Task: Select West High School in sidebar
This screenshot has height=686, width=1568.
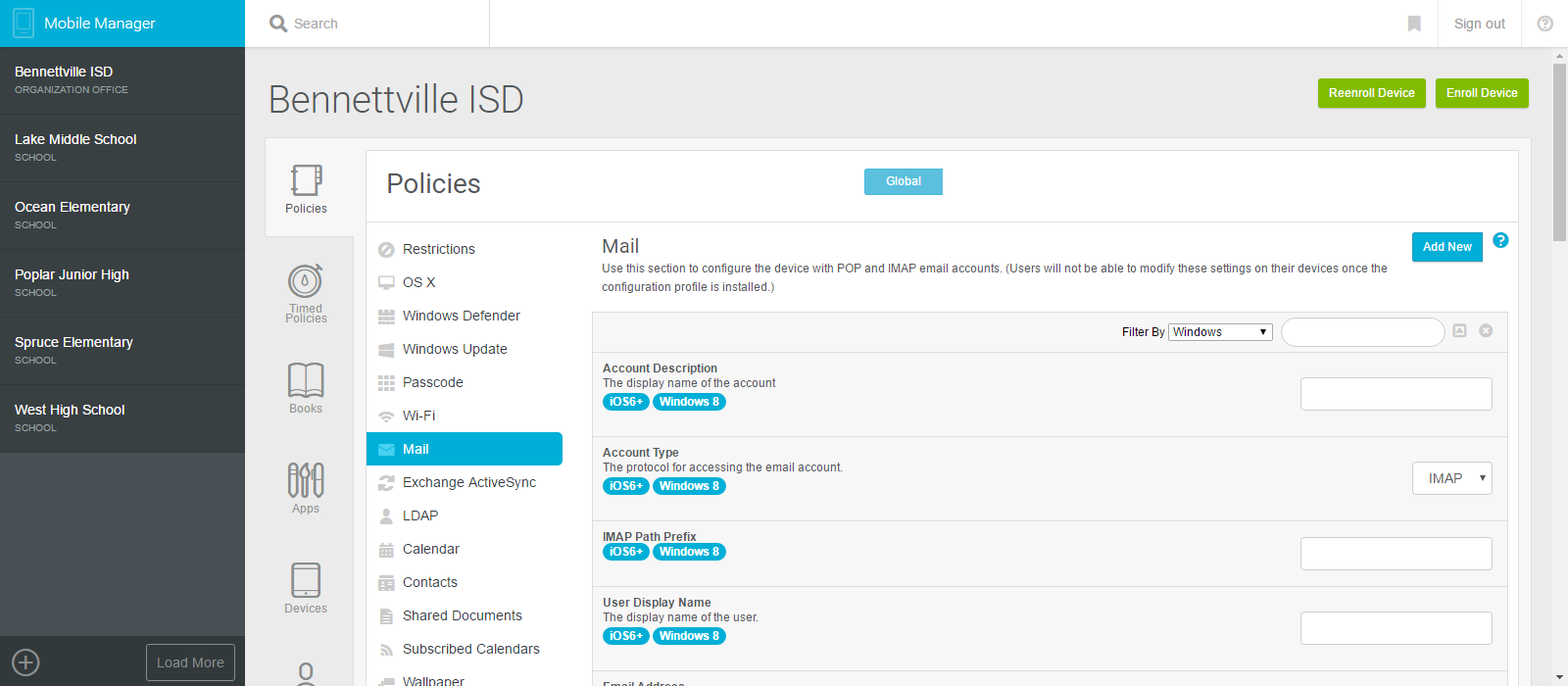Action: [x=70, y=410]
